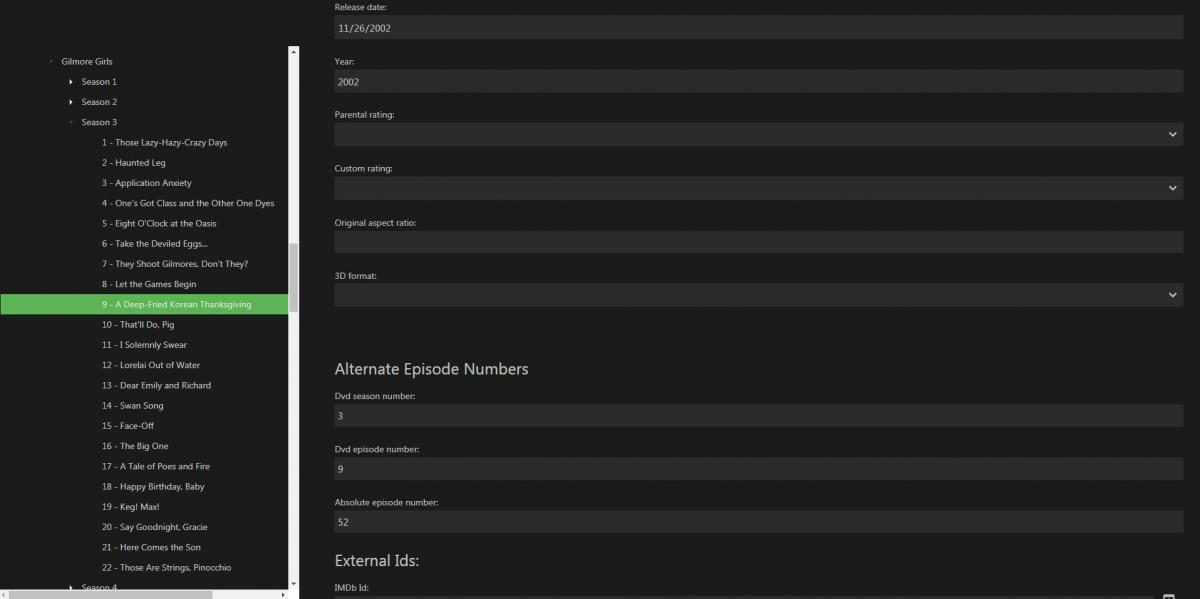Screen dimensions: 1200x599
Task: Select episode 1 - Those Lazy-Hazy-Crazy Days
Action: (164, 143)
